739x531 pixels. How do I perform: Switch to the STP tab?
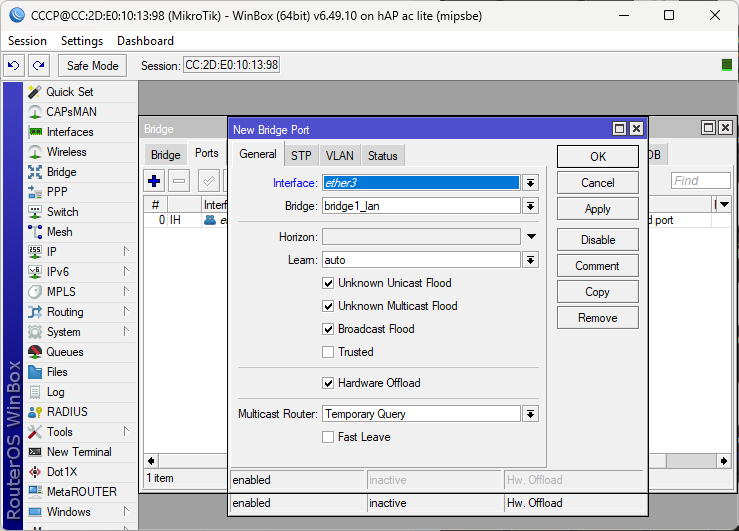301,156
